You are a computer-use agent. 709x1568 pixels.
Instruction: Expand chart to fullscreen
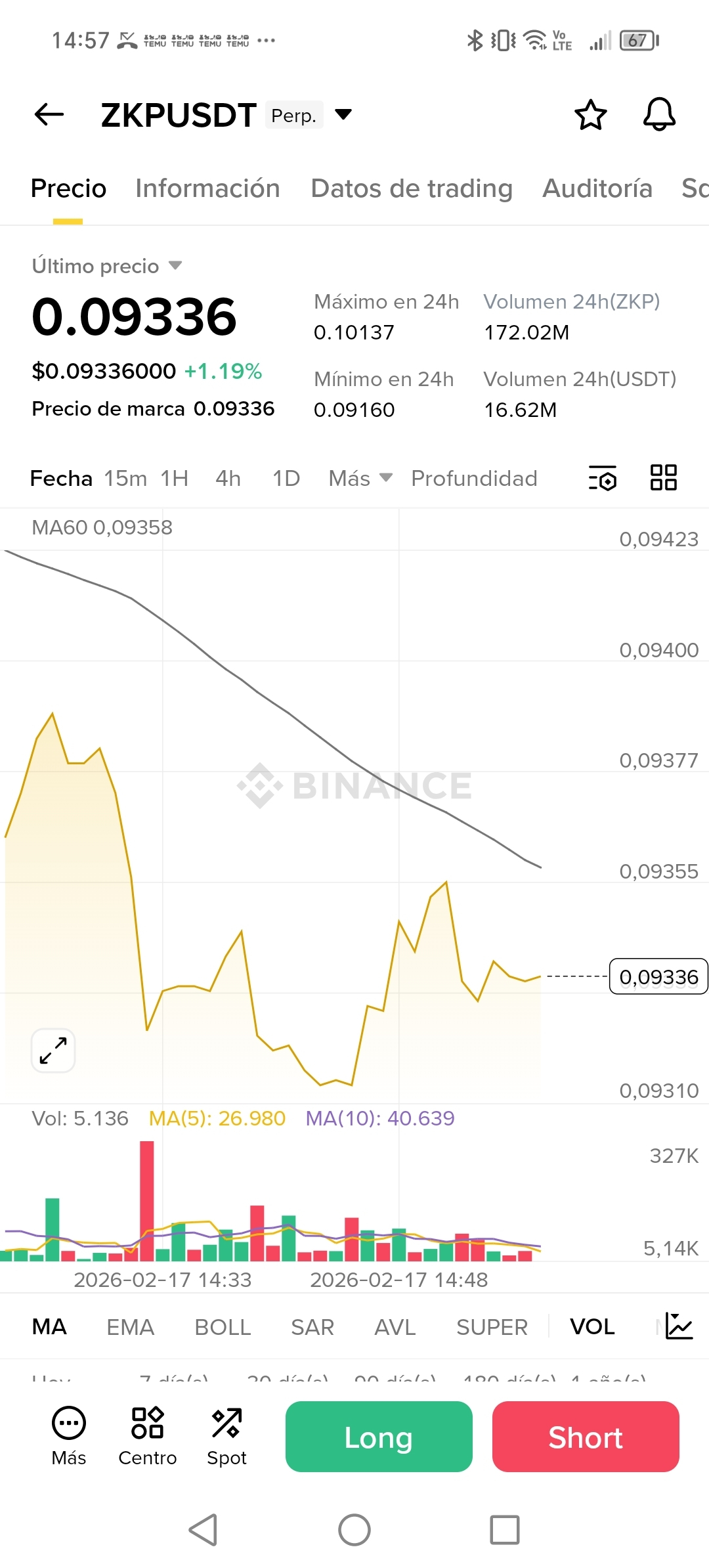pyautogui.click(x=53, y=1051)
